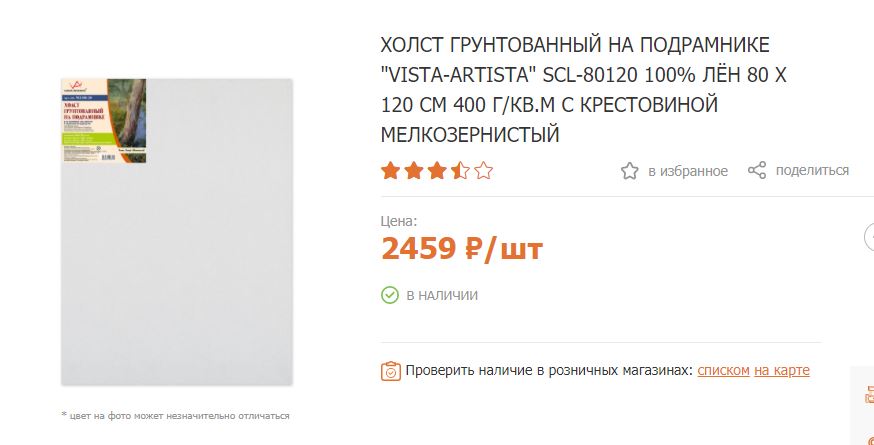Click the share icon
Screen dimensions: 874x445
coord(757,170)
